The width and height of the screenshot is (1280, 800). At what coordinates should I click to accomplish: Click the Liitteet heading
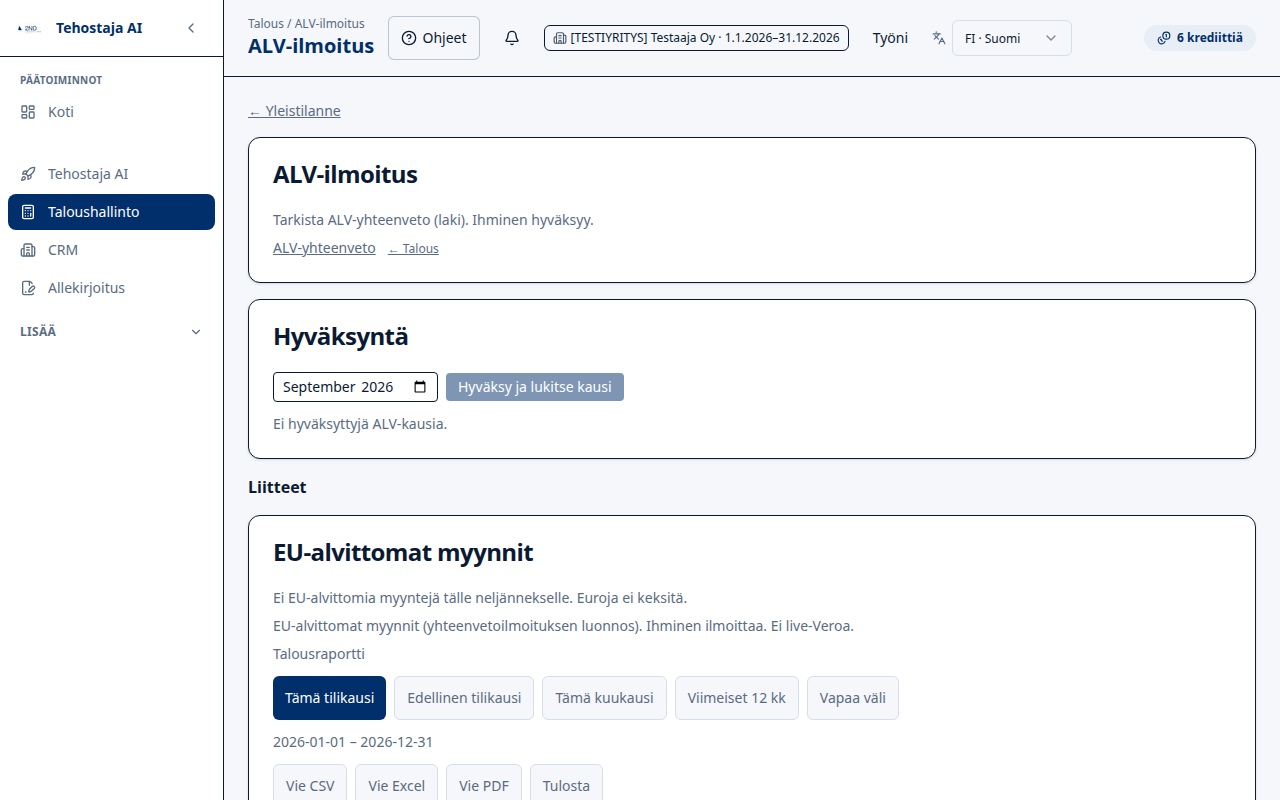tap(277, 488)
